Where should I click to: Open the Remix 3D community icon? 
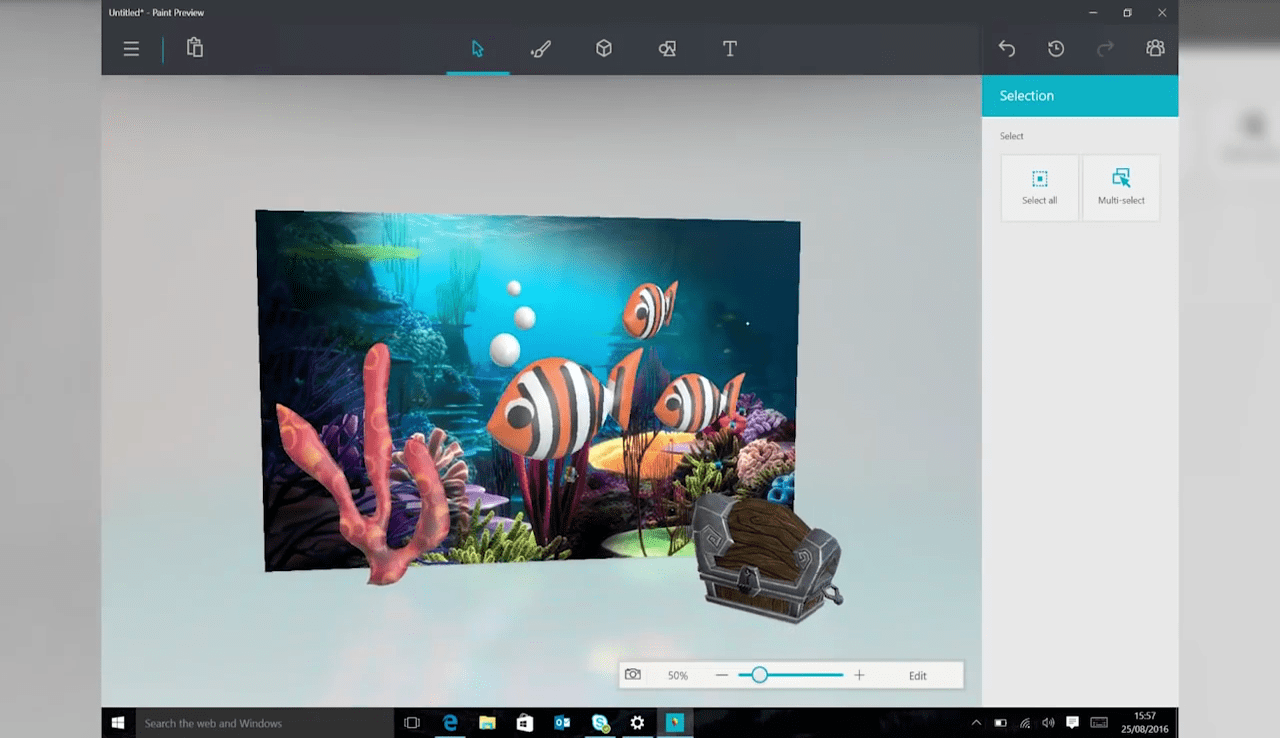coord(1155,48)
